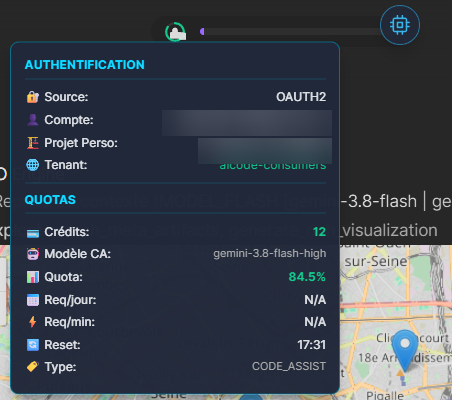Click the Source: label
This screenshot has width=452, height=400.
coord(66,97)
